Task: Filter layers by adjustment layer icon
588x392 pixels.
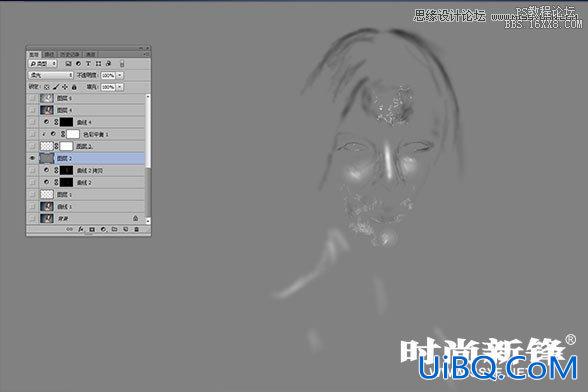Action: (78, 64)
